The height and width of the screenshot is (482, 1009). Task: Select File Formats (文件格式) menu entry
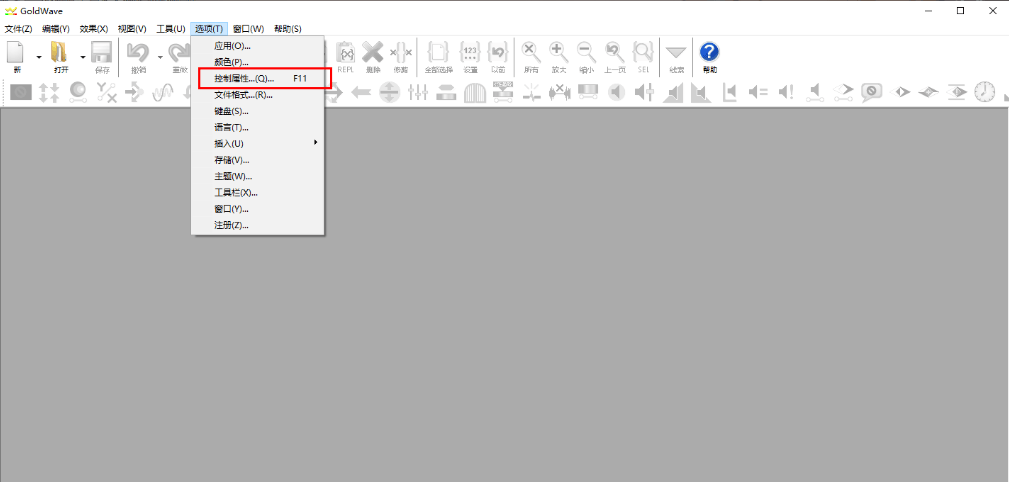point(243,95)
